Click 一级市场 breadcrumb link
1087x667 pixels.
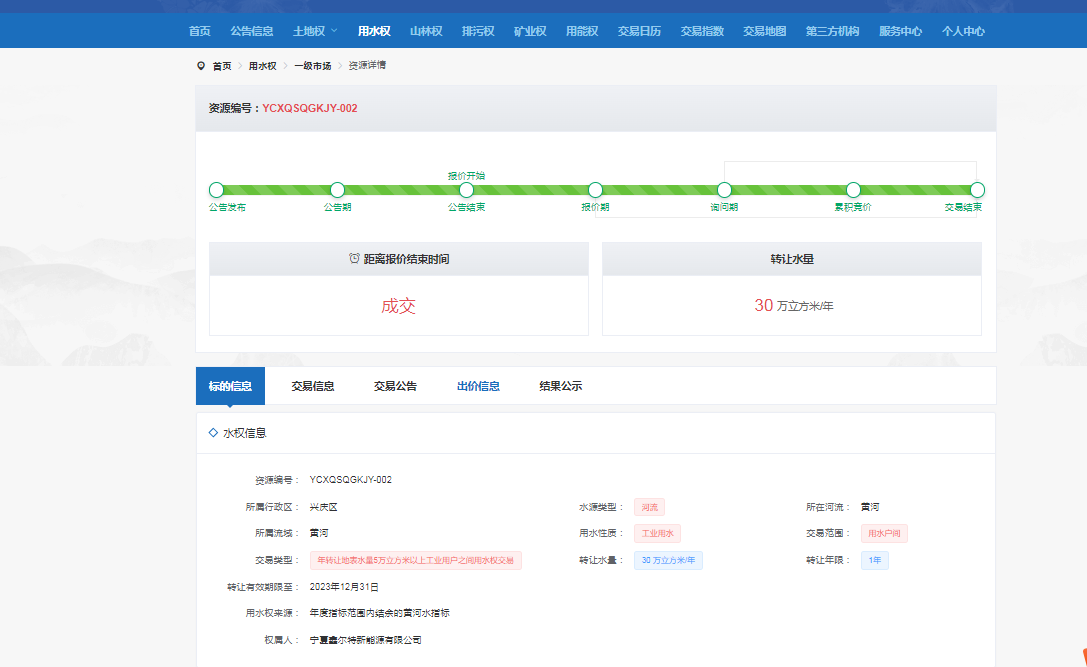coord(313,66)
